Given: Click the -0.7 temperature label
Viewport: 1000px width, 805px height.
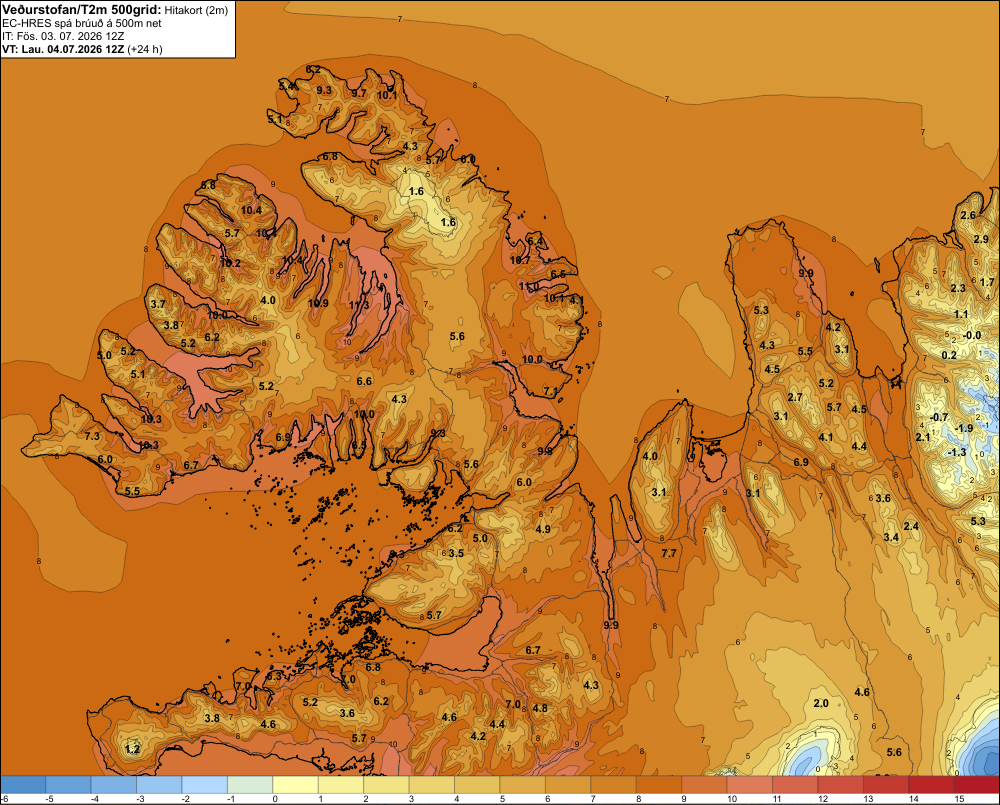Looking at the screenshot, I should (939, 417).
